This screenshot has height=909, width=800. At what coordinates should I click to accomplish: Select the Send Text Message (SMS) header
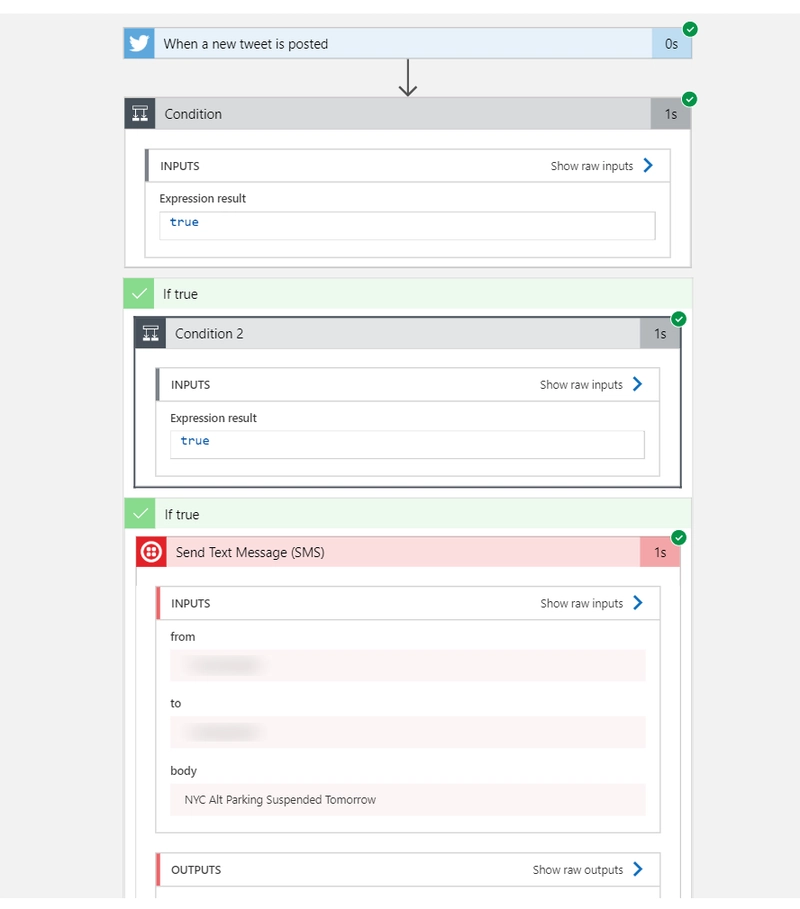coord(400,552)
